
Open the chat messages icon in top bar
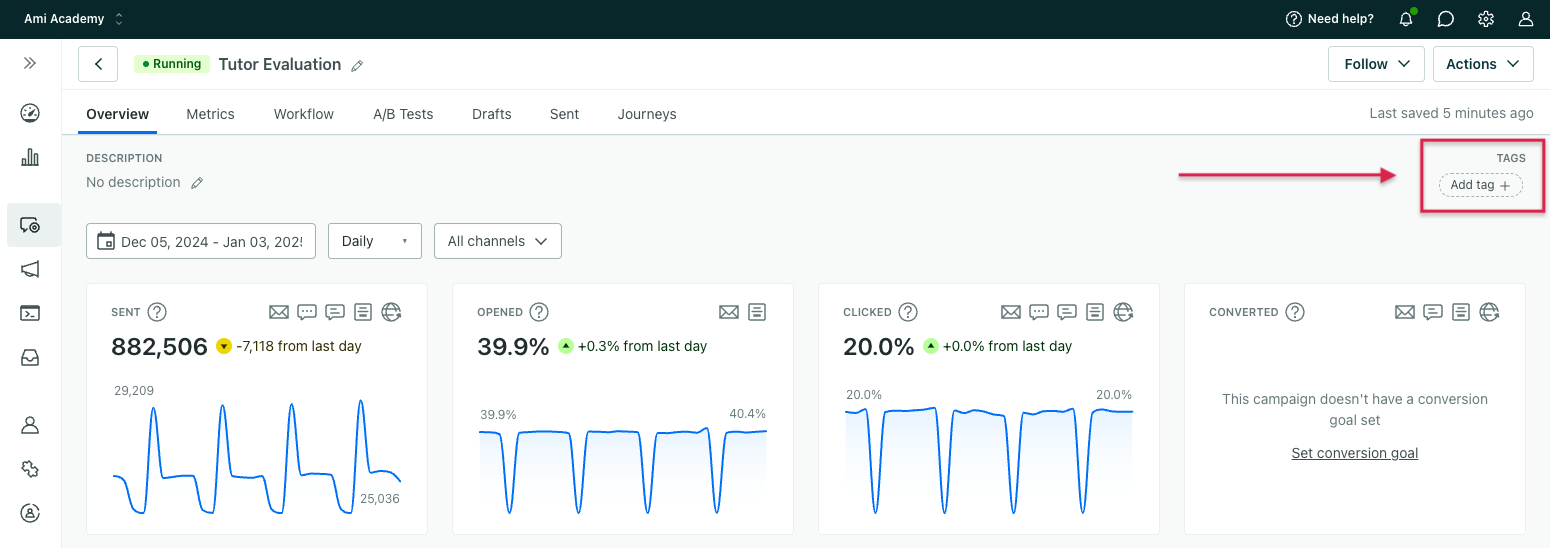click(x=1445, y=19)
